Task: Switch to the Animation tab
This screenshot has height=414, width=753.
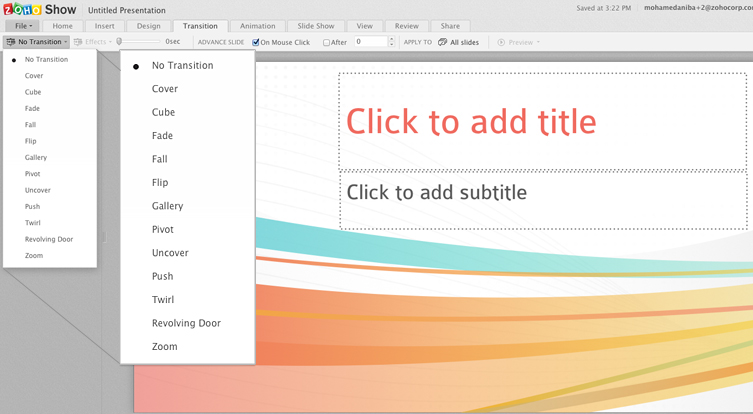Action: [x=258, y=26]
